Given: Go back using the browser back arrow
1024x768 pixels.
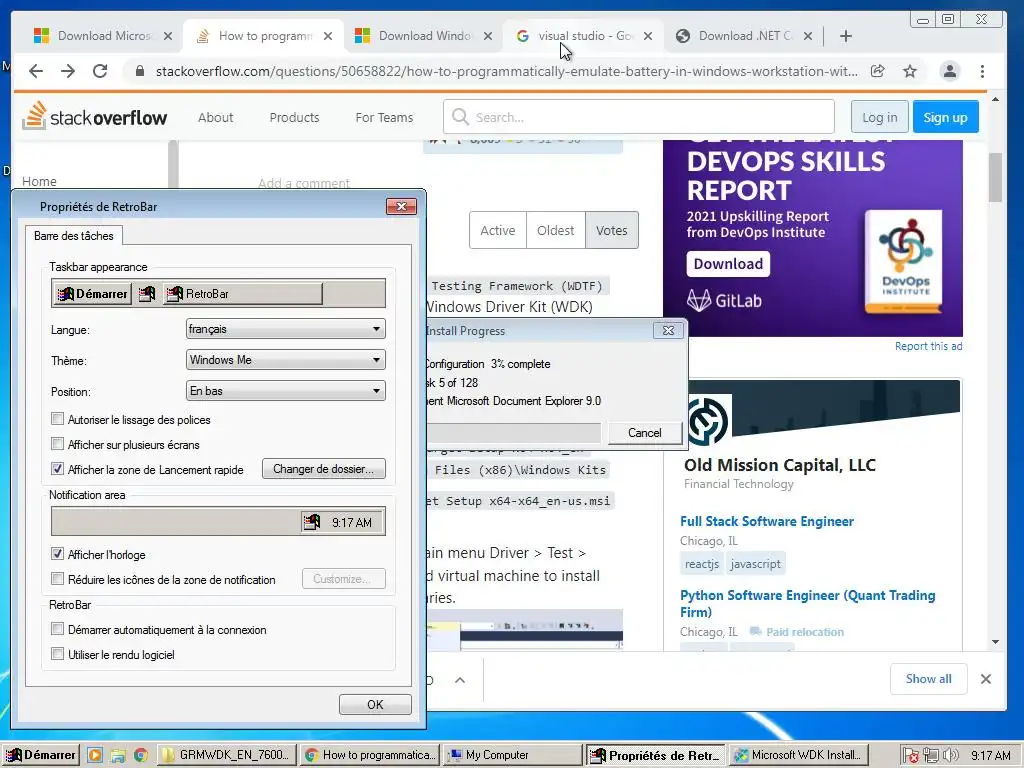Looking at the screenshot, I should [x=36, y=71].
